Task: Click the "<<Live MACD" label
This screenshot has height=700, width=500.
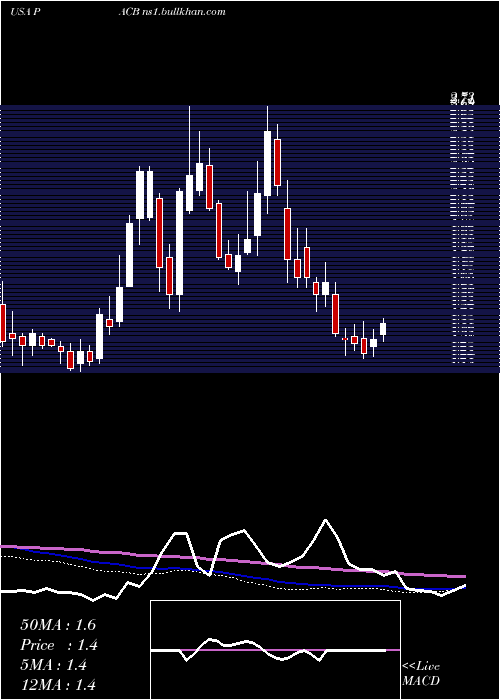Action: tap(421, 673)
